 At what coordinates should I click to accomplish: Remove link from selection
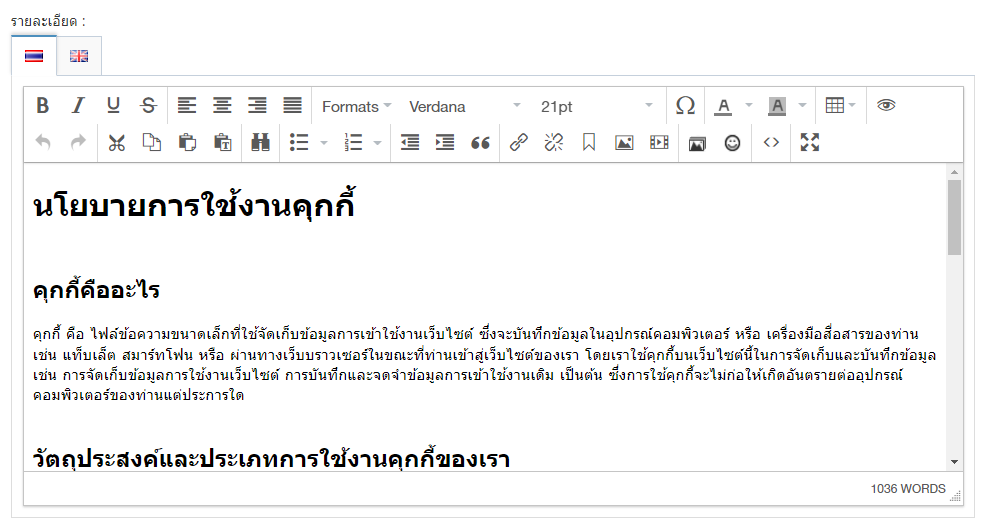click(x=554, y=142)
